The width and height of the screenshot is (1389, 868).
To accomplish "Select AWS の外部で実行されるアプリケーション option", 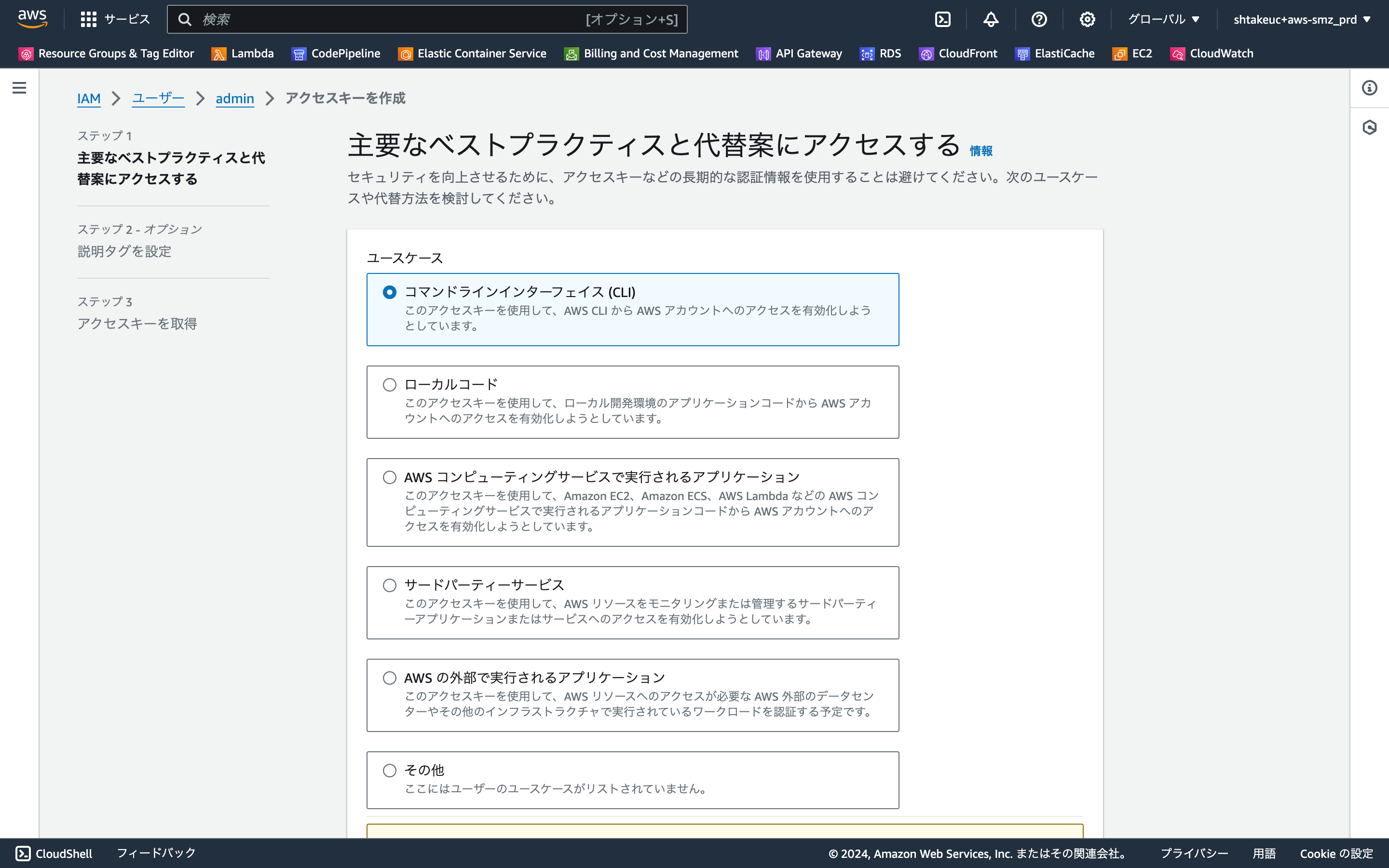I will [389, 678].
